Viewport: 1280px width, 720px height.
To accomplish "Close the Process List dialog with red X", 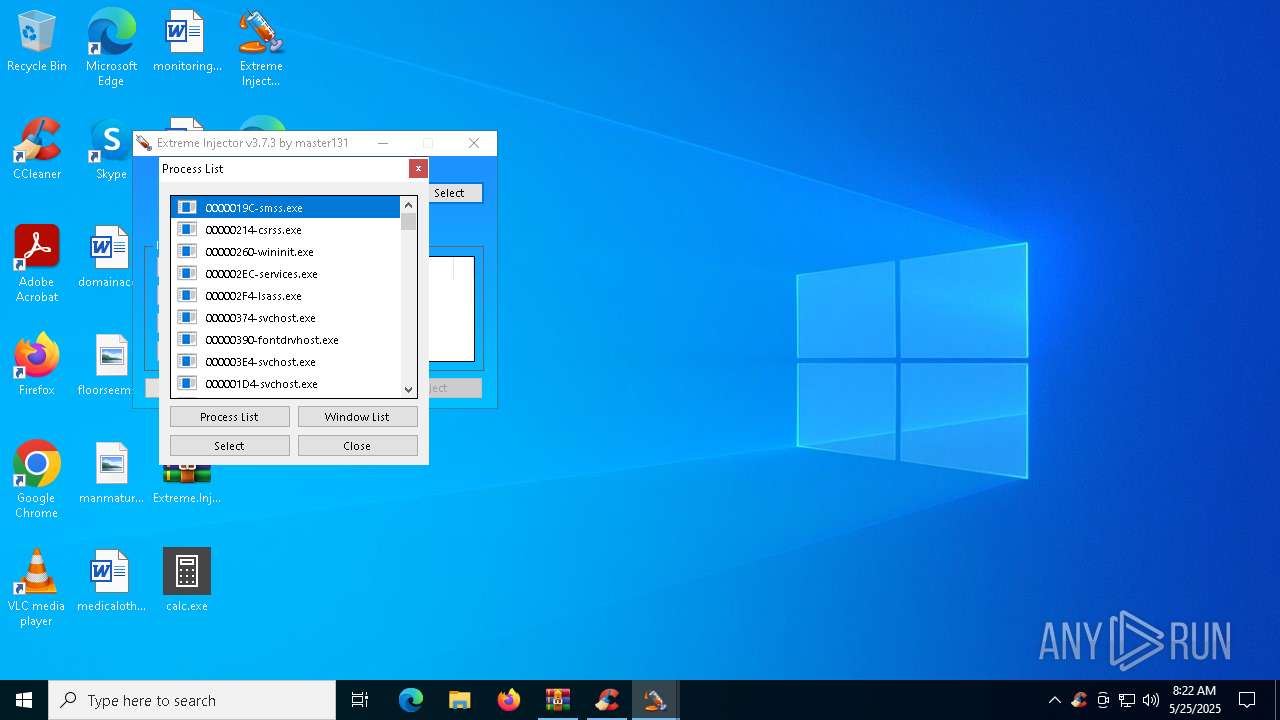I will coord(418,169).
